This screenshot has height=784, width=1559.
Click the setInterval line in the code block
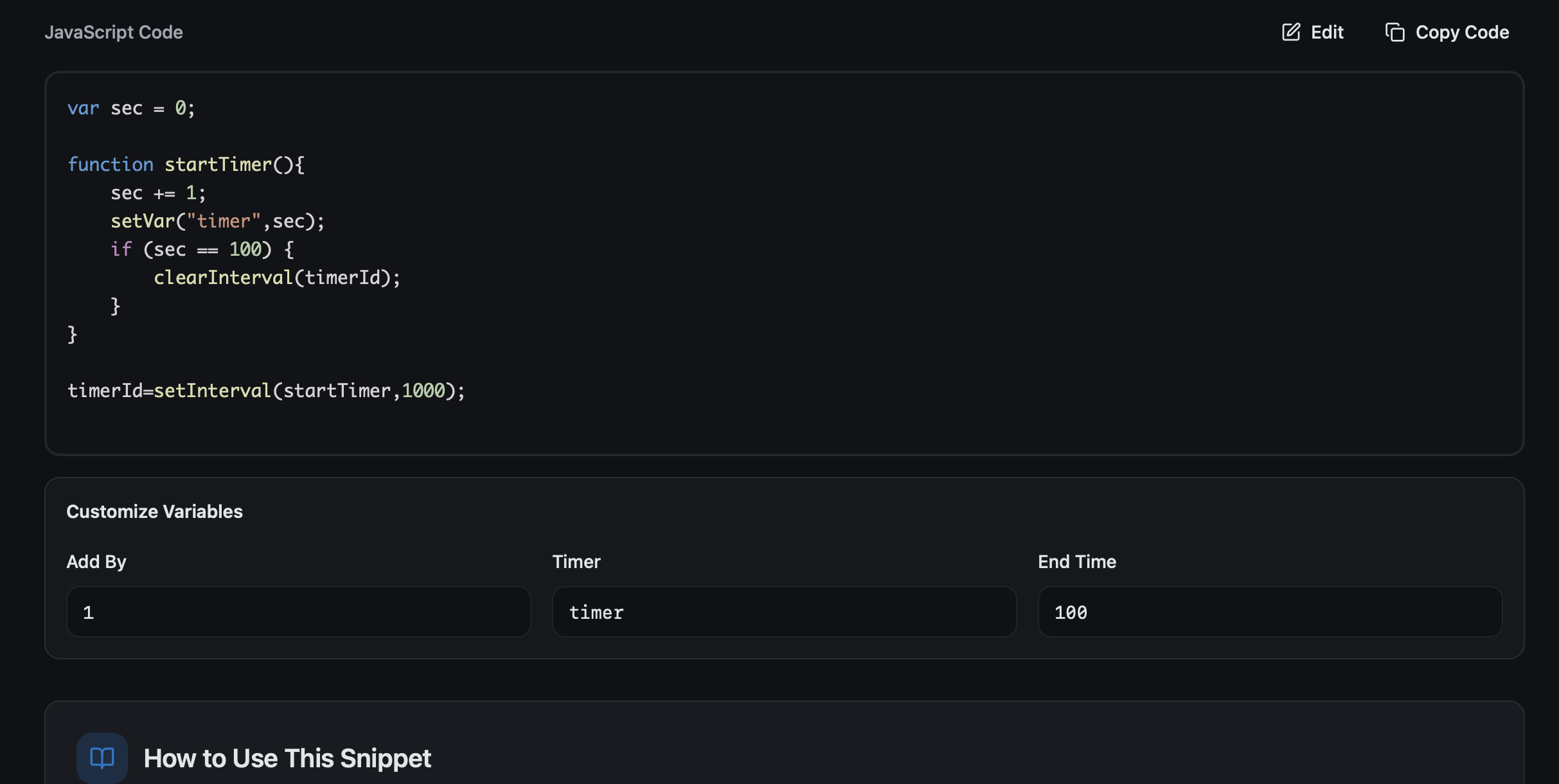[x=265, y=390]
